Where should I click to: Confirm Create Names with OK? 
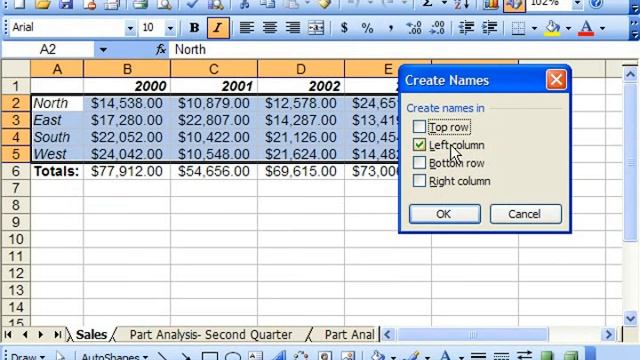click(x=444, y=214)
